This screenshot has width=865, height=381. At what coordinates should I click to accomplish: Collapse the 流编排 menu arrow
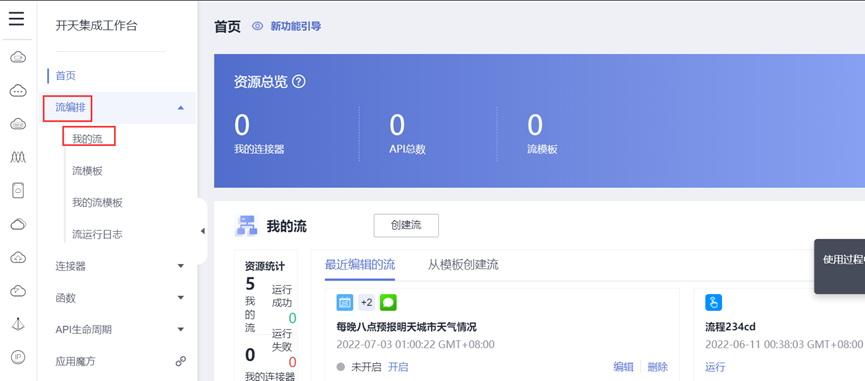(180, 108)
